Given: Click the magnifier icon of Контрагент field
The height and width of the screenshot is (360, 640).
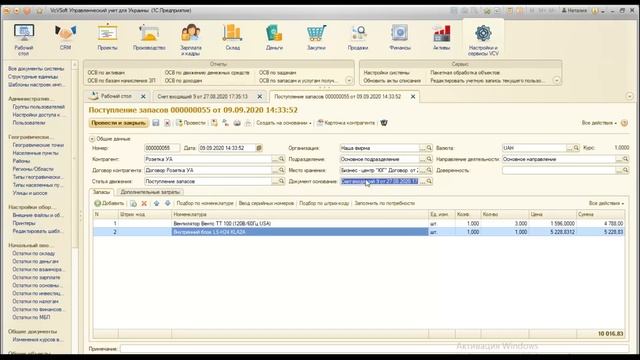Looking at the screenshot, I should pyautogui.click(x=281, y=159).
